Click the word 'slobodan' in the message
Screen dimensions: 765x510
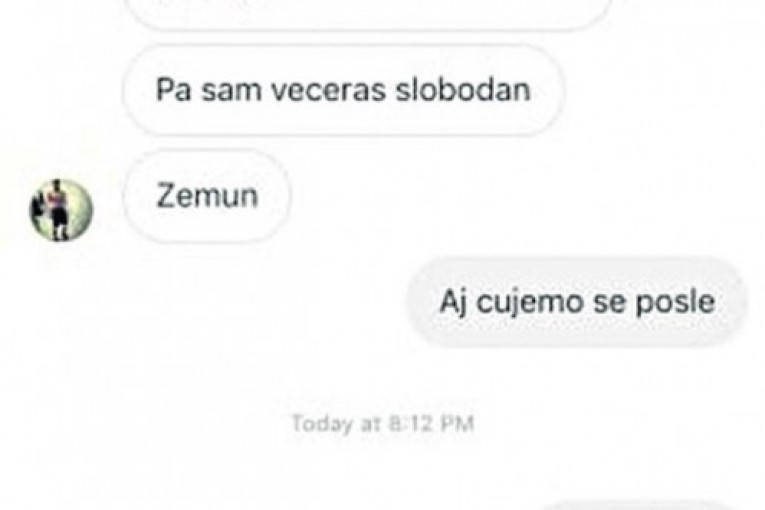463,90
